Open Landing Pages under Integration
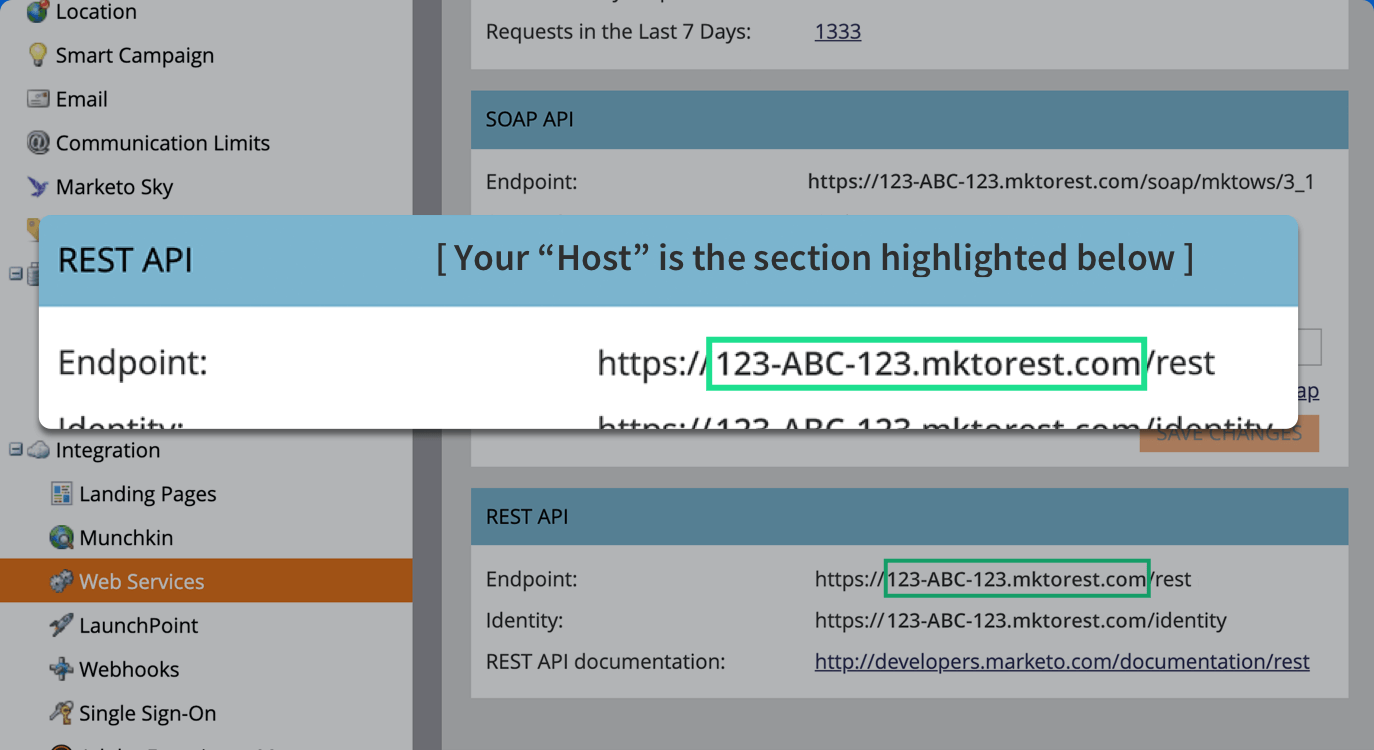Screen dimensions: 1374x750 tap(148, 494)
